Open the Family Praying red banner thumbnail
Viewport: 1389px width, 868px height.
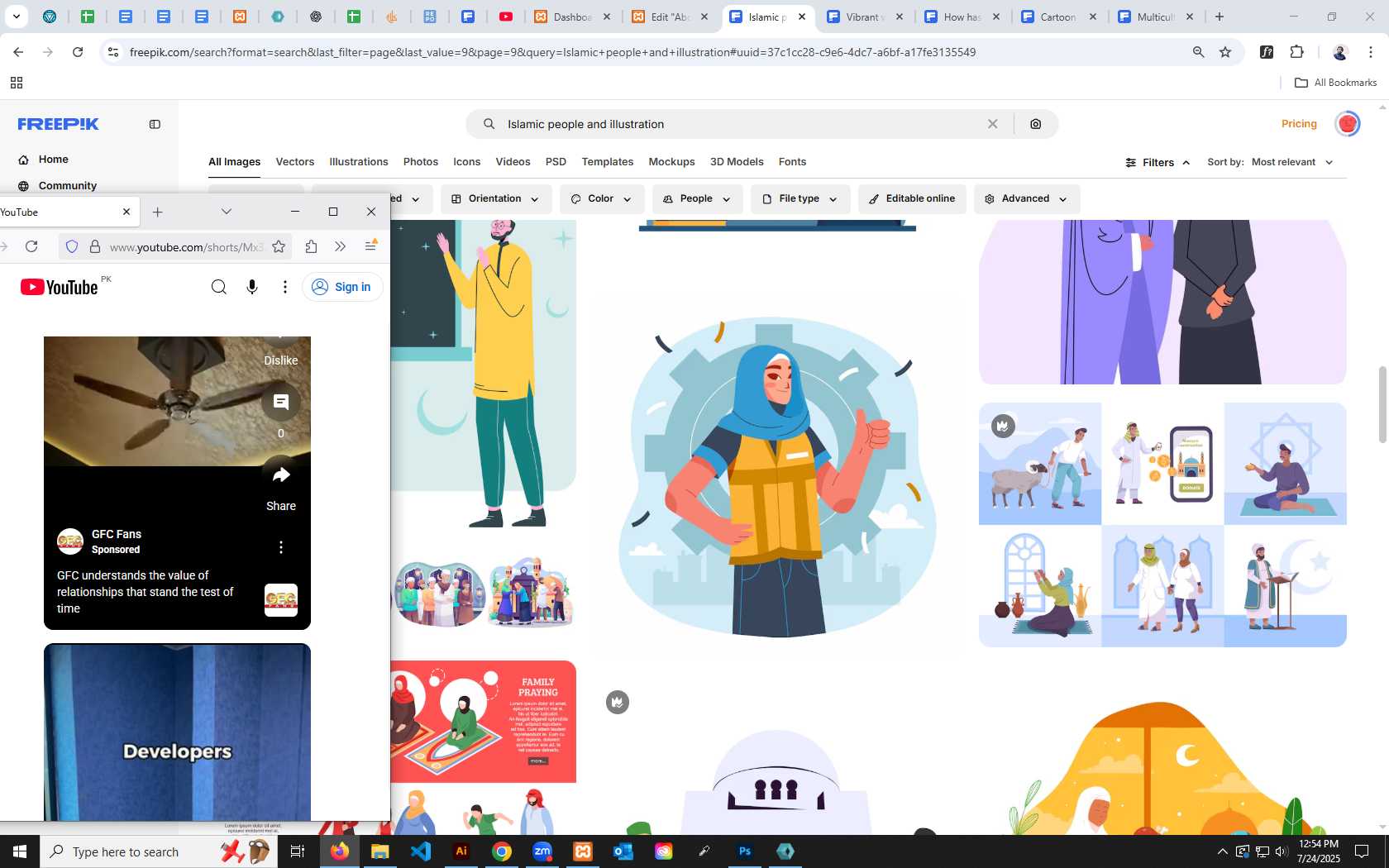click(x=484, y=722)
